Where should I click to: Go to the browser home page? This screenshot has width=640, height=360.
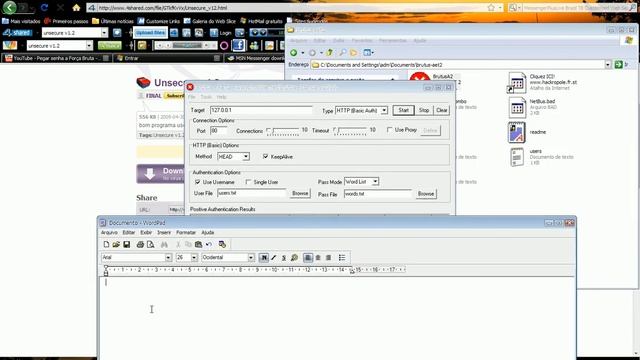tap(76, 7)
